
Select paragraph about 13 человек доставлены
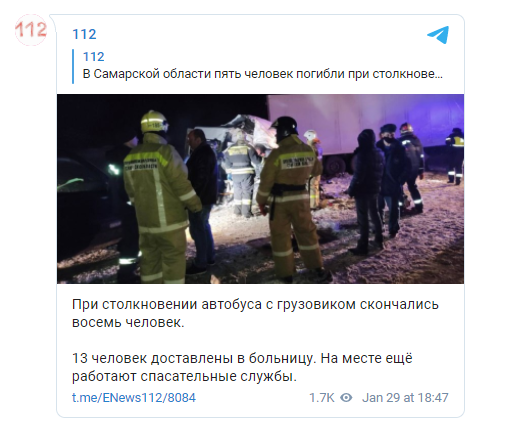[242, 367]
